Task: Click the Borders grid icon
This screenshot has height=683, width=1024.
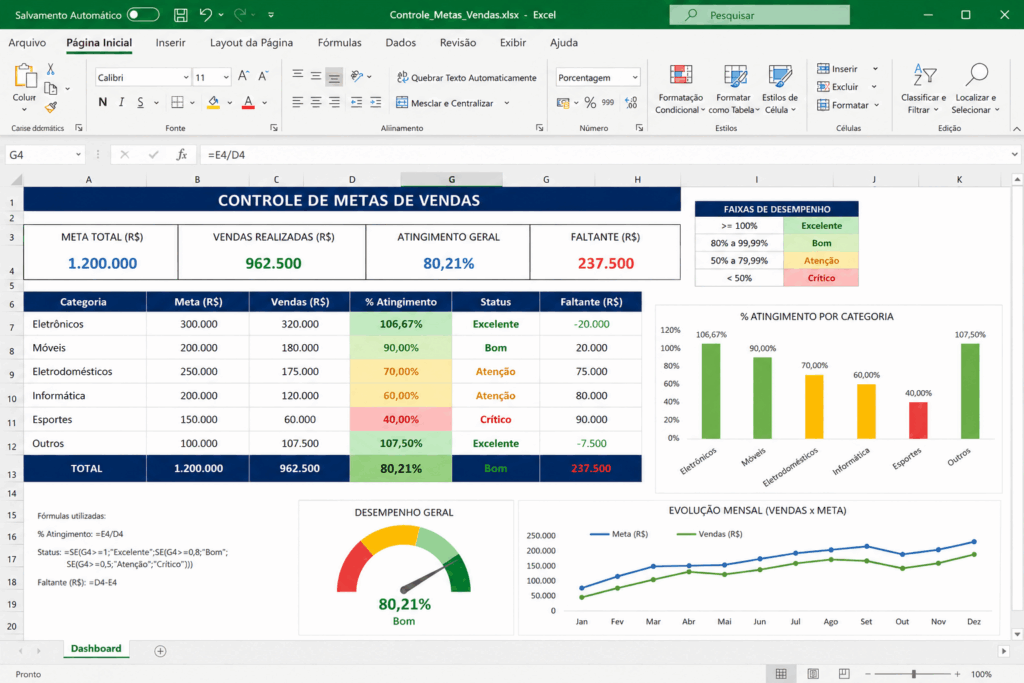Action: [177, 102]
